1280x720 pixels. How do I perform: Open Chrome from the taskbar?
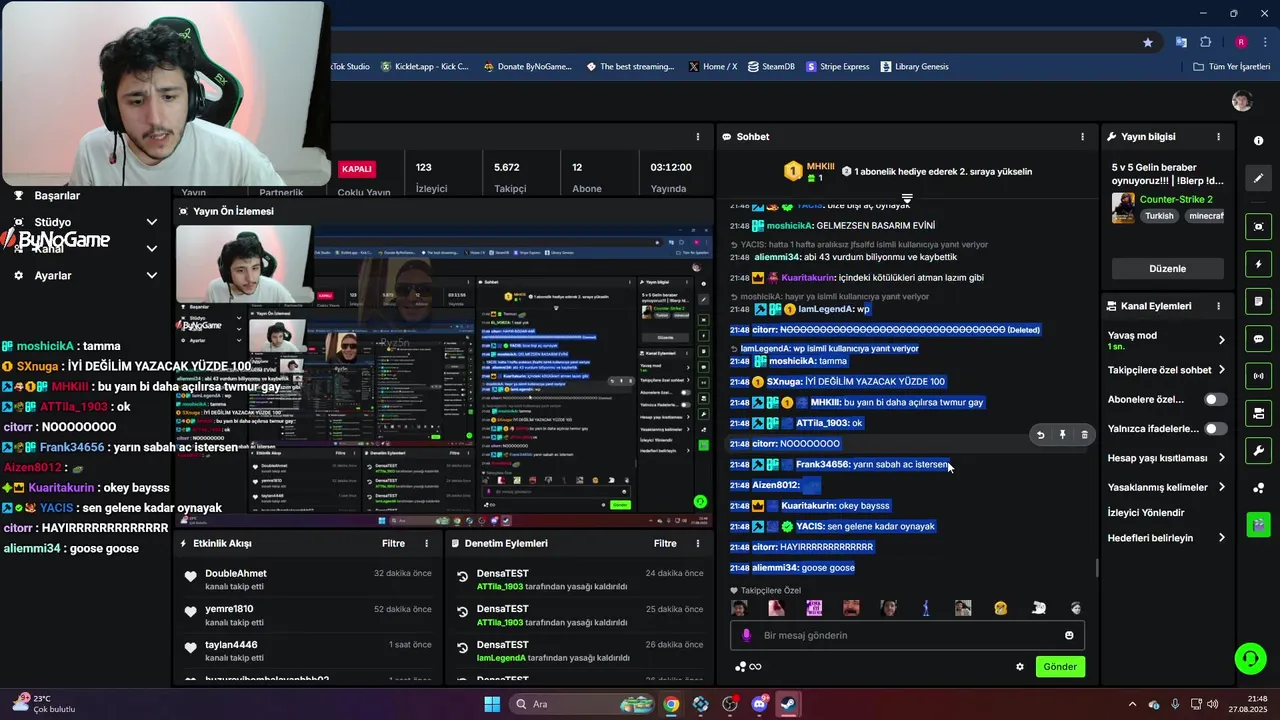pyautogui.click(x=671, y=704)
